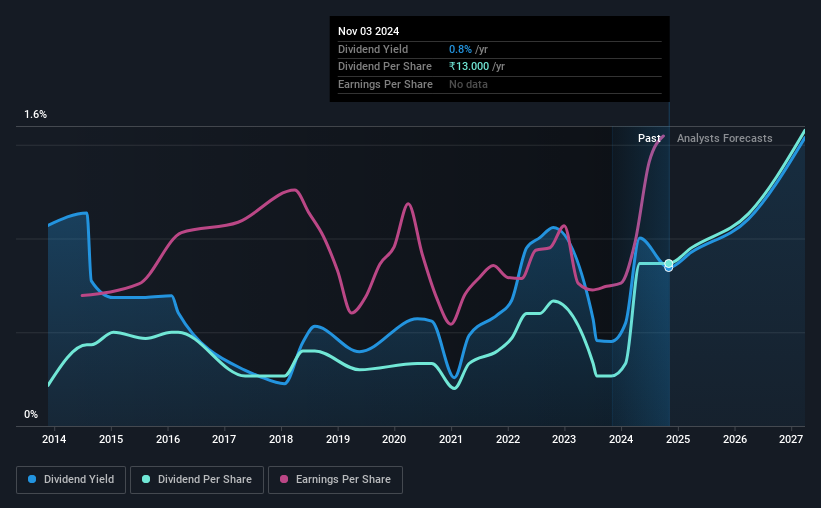821x508 pixels.
Task: Click the 0% y-axis label
Action: (x=31, y=414)
